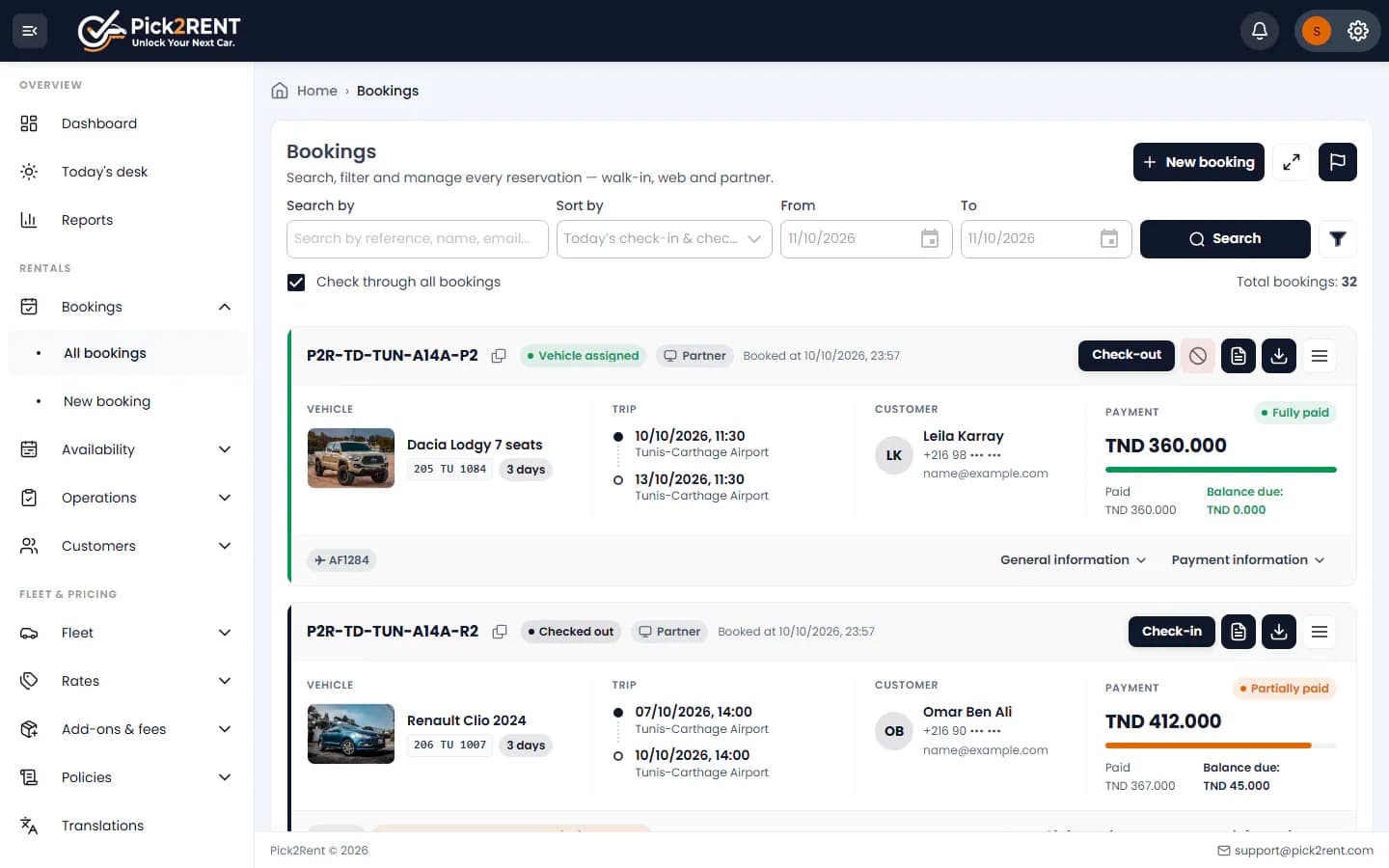Viewport: 1389px width, 868px height.
Task: Download icon for booking P2R-TD-TUN-A14A-R2
Action: pos(1279,632)
